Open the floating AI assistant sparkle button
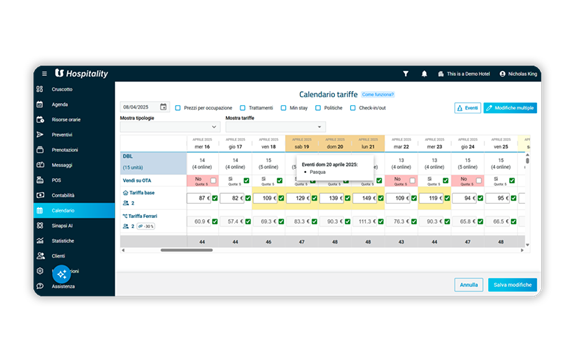Viewport: 576px width, 362px height. pos(61,274)
